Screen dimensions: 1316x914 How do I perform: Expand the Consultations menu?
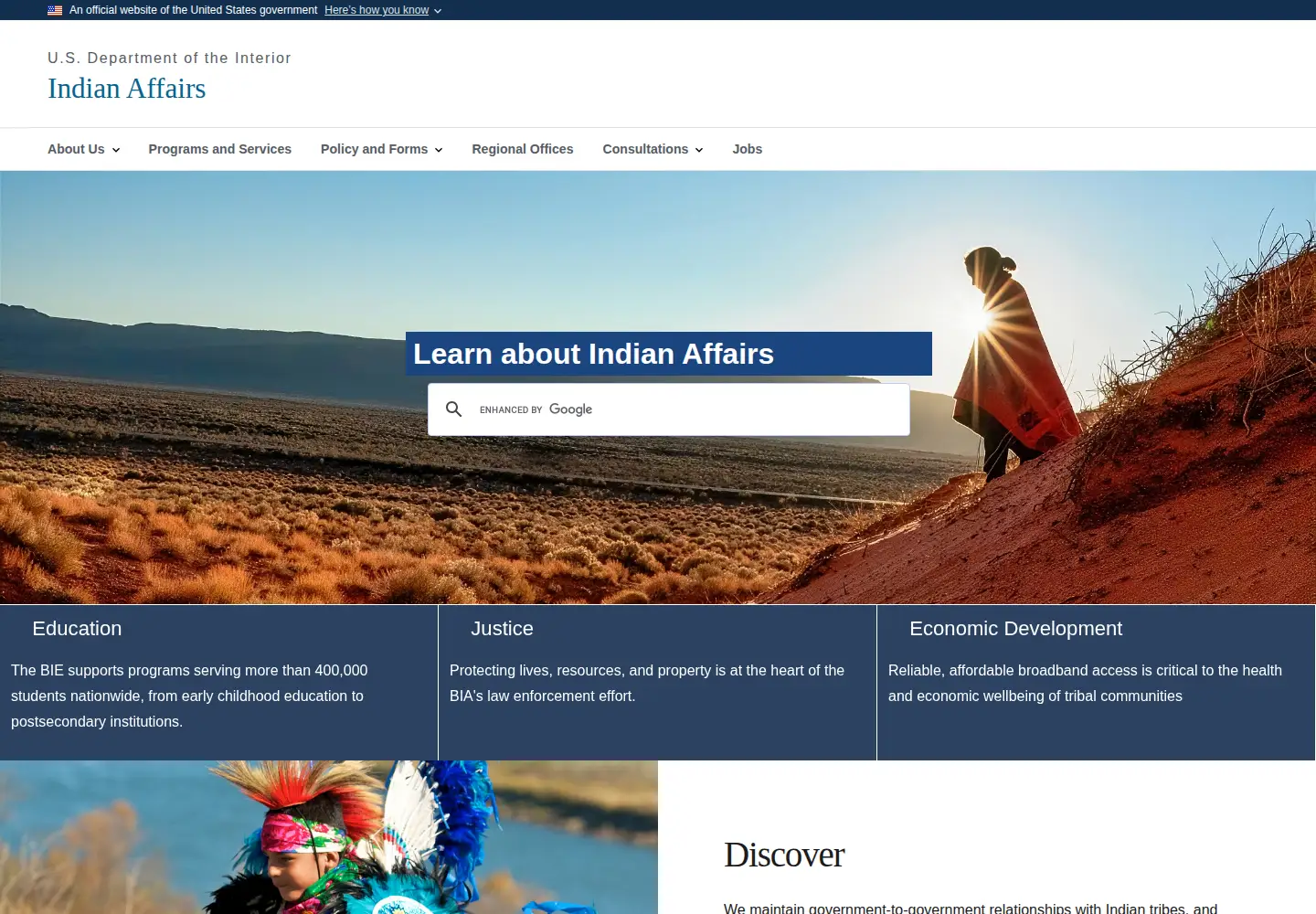(x=653, y=149)
